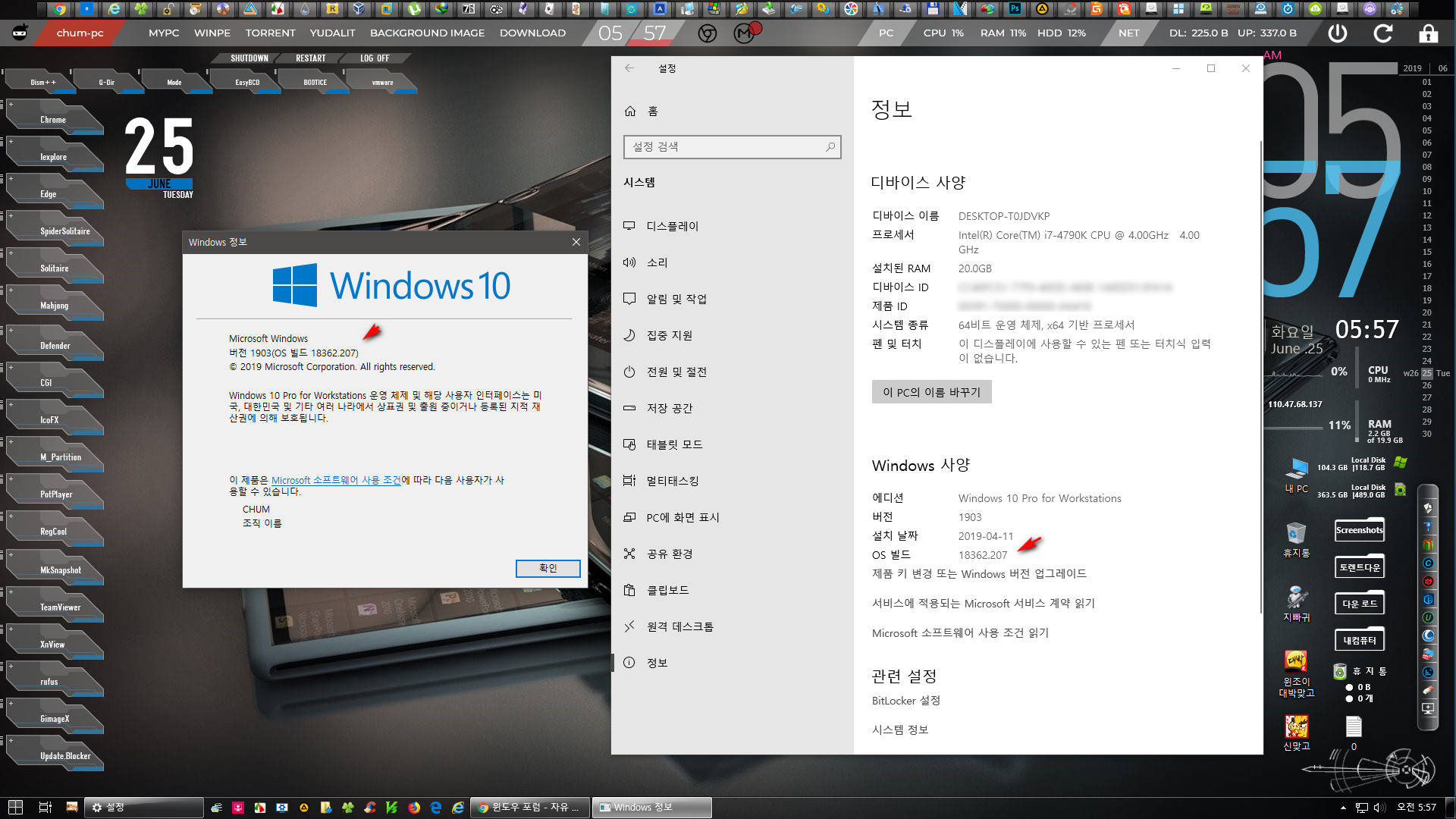Screen dimensions: 1456x819
Task: Open Dism++ shortcut
Action: 42,82
